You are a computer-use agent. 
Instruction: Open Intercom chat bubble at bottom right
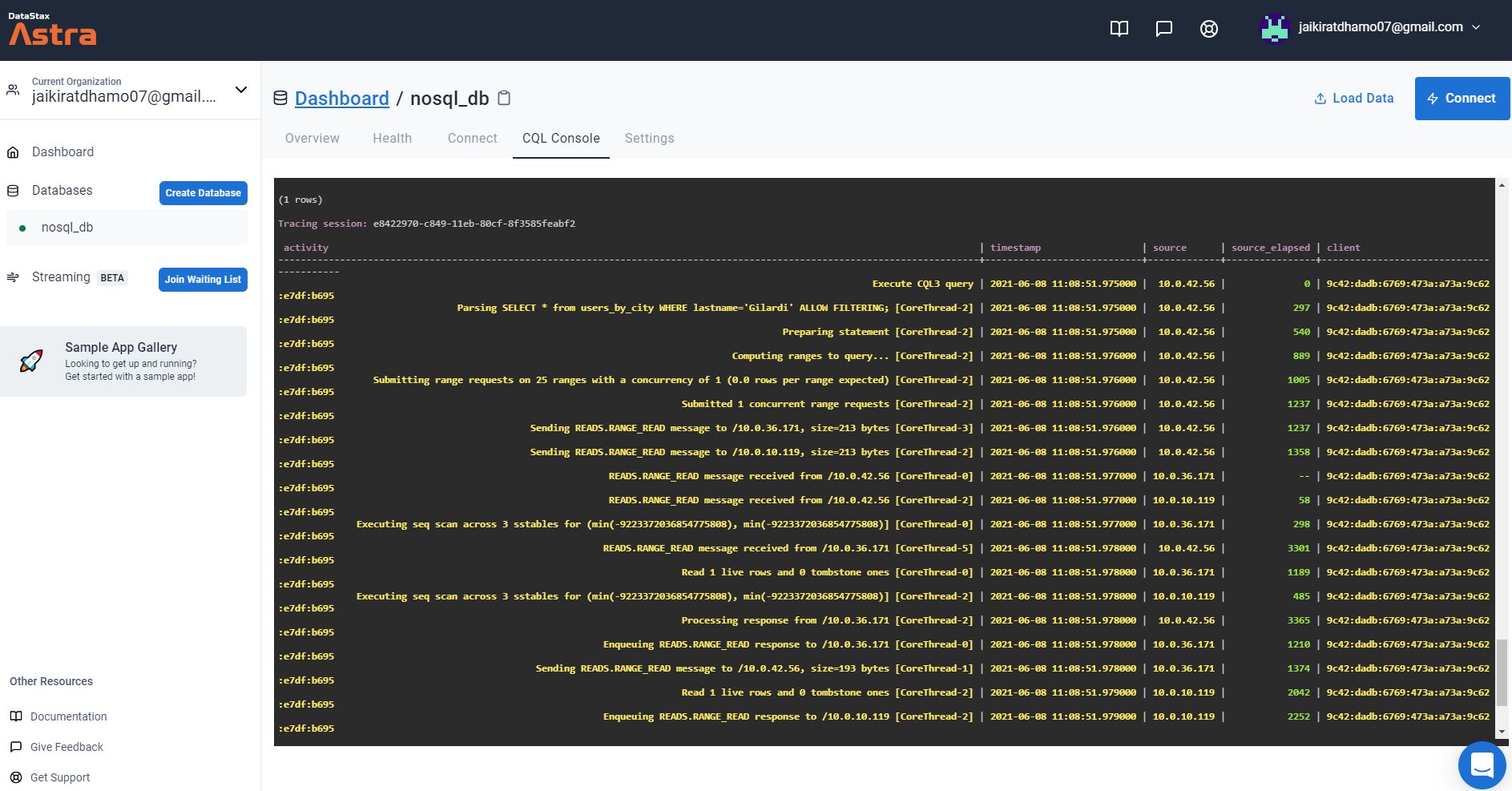[1483, 765]
